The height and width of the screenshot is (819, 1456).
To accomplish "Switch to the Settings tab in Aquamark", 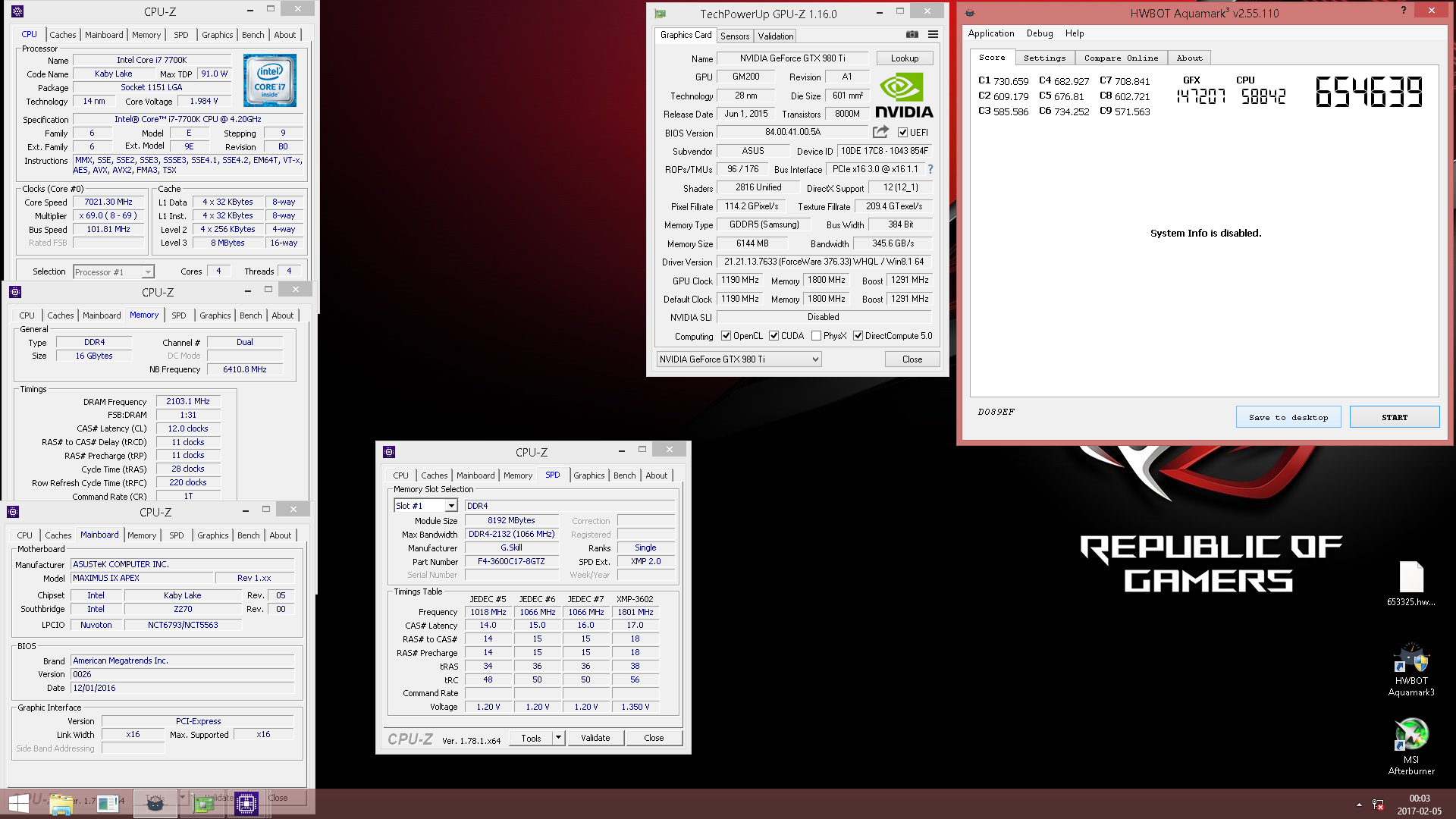I will click(x=1044, y=58).
